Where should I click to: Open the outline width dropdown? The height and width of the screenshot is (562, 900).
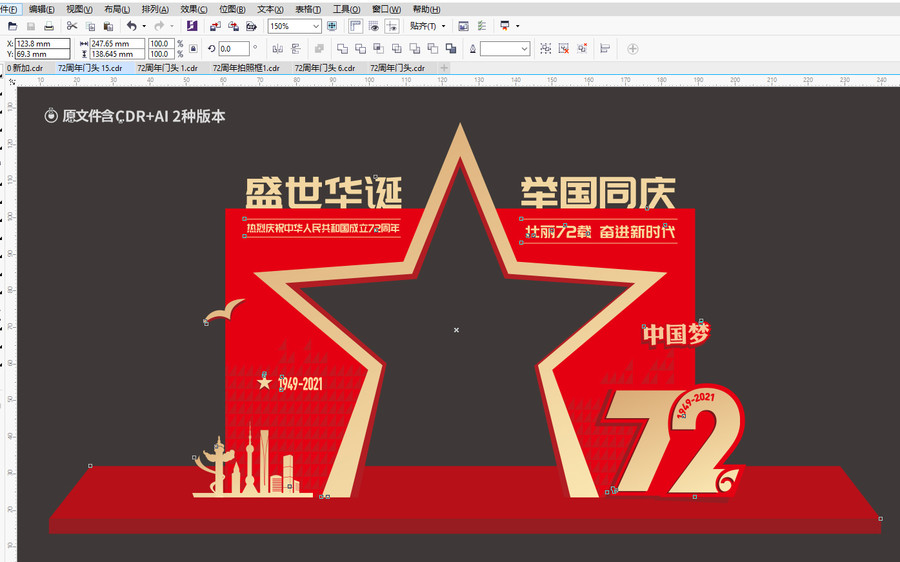coord(524,49)
